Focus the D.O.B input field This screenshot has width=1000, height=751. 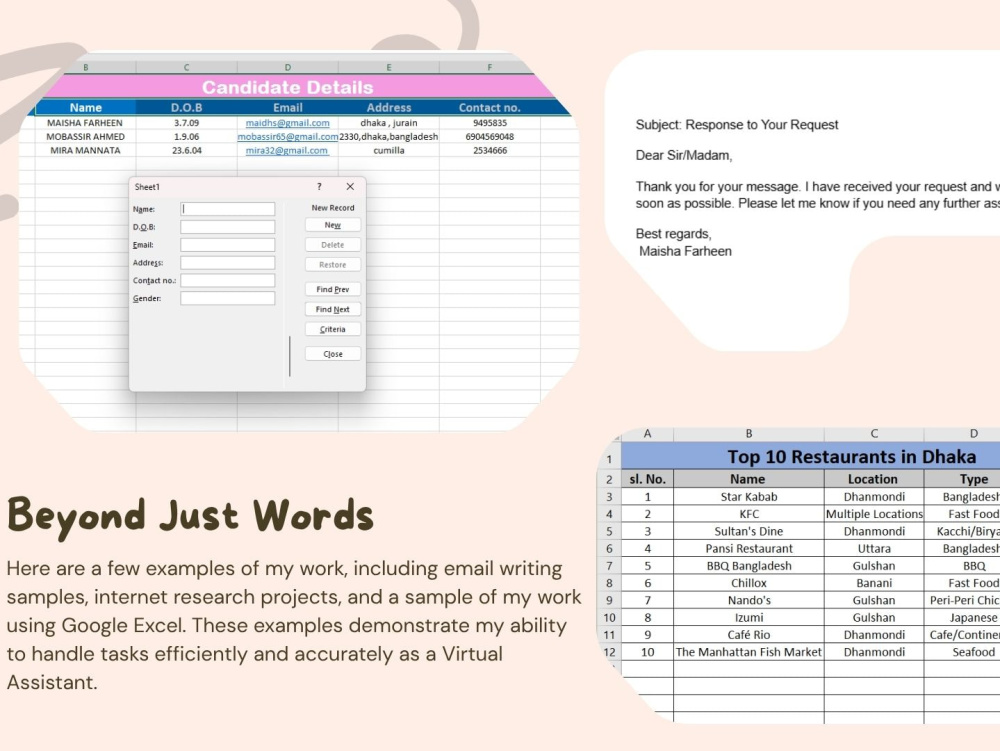point(228,227)
